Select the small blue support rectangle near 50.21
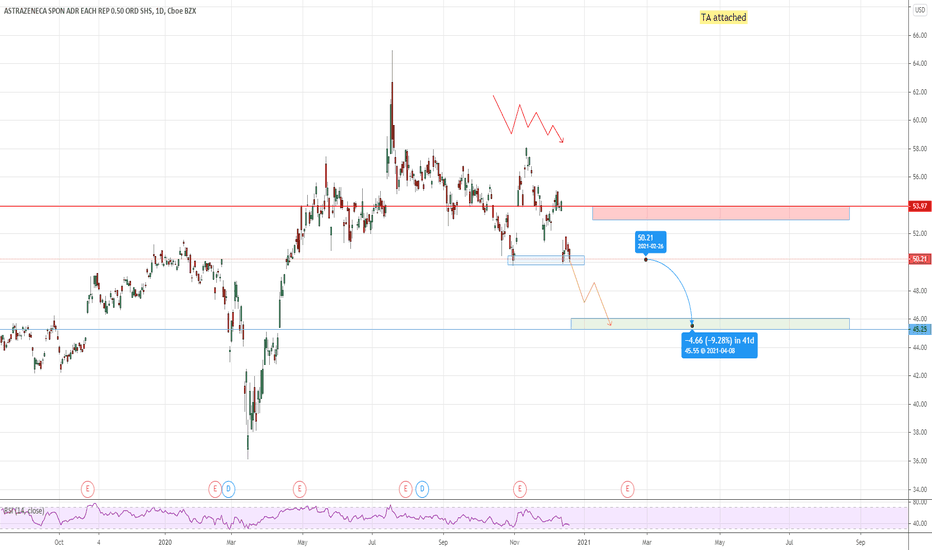 [x=546, y=260]
